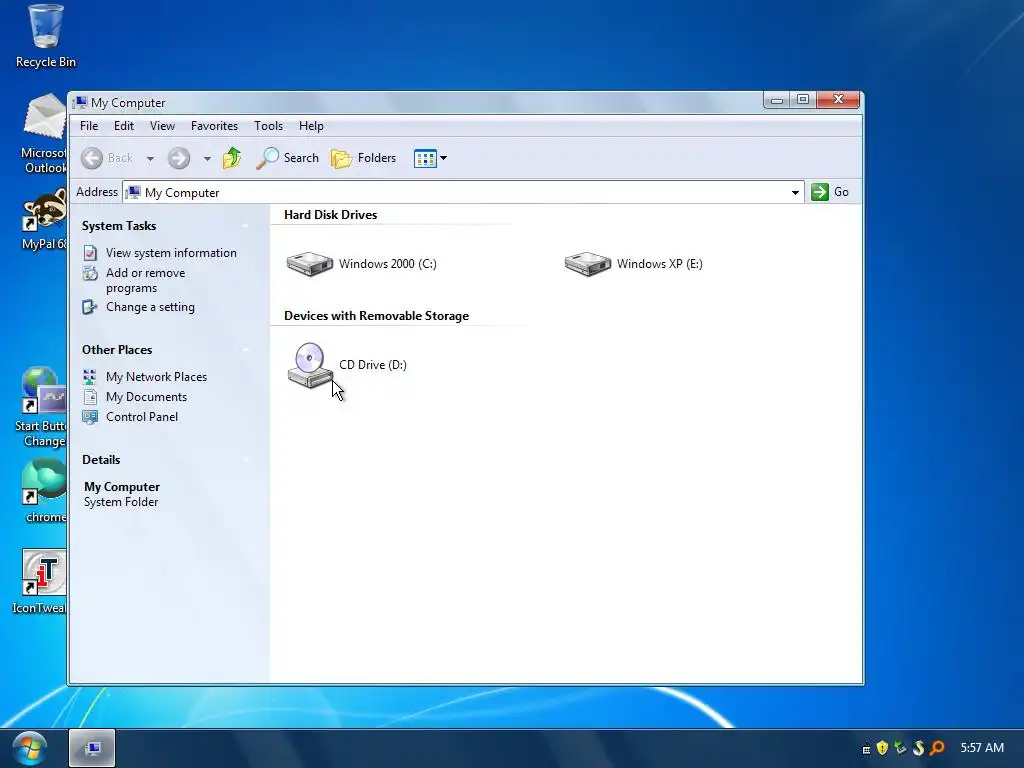Click the Forward arrow toolbar button
Viewport: 1024px width, 768px height.
(x=178, y=158)
